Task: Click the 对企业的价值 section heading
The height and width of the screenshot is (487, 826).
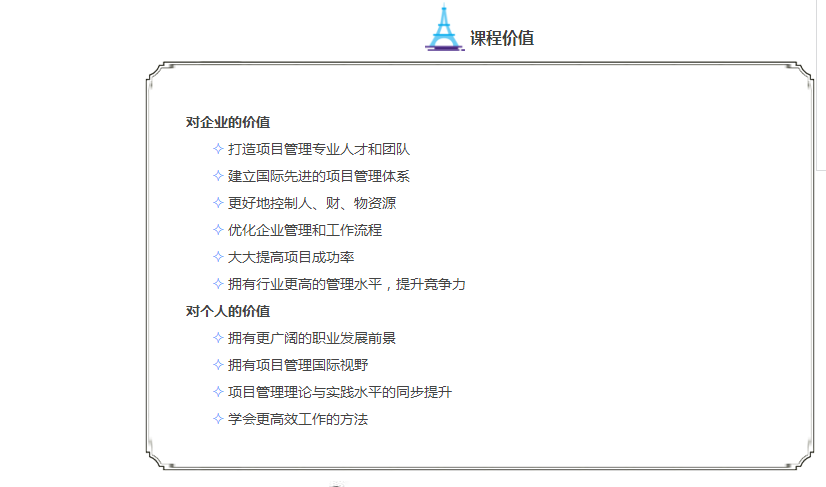Action: [227, 122]
